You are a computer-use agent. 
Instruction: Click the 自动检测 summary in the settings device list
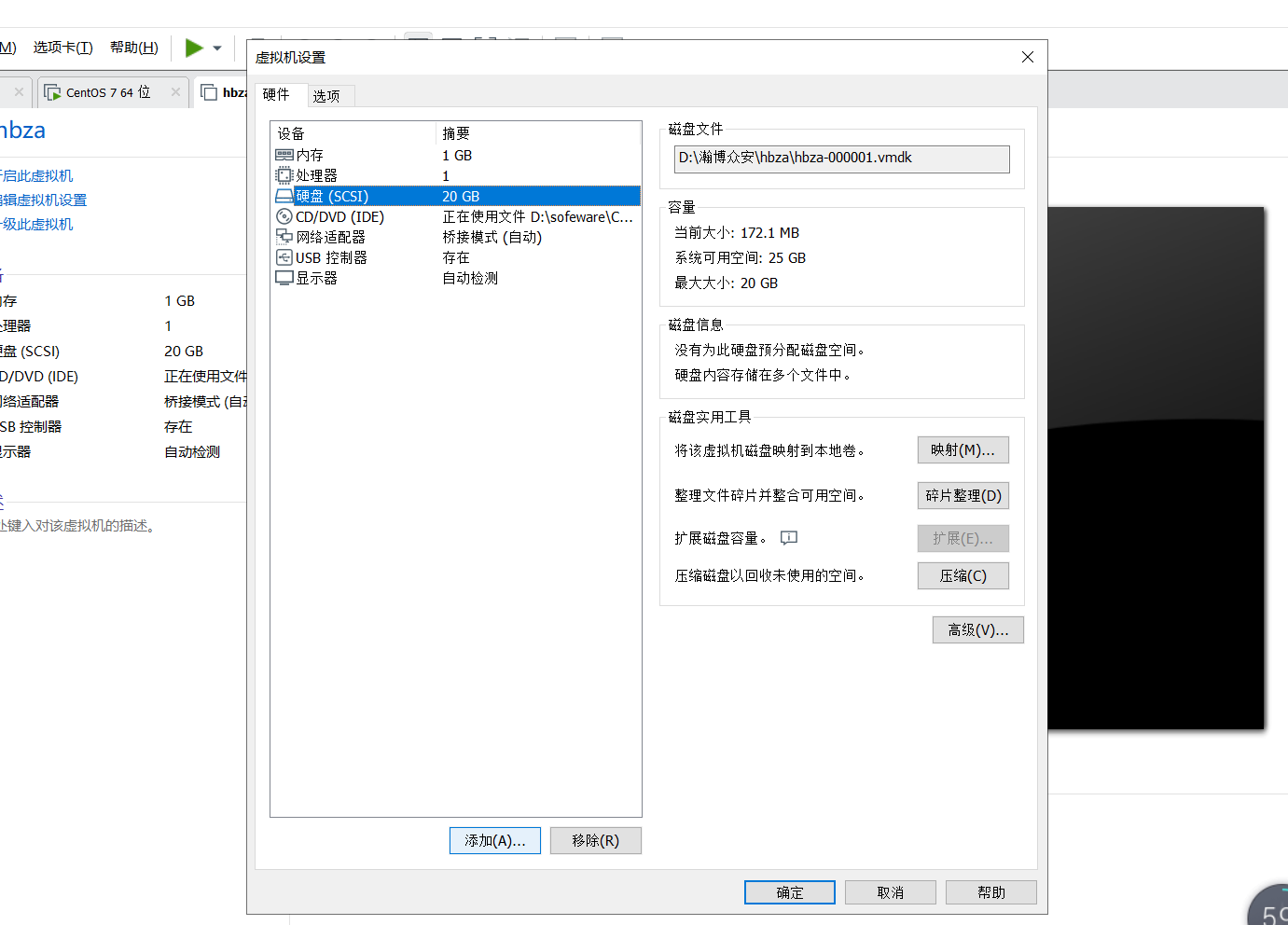pyautogui.click(x=470, y=278)
